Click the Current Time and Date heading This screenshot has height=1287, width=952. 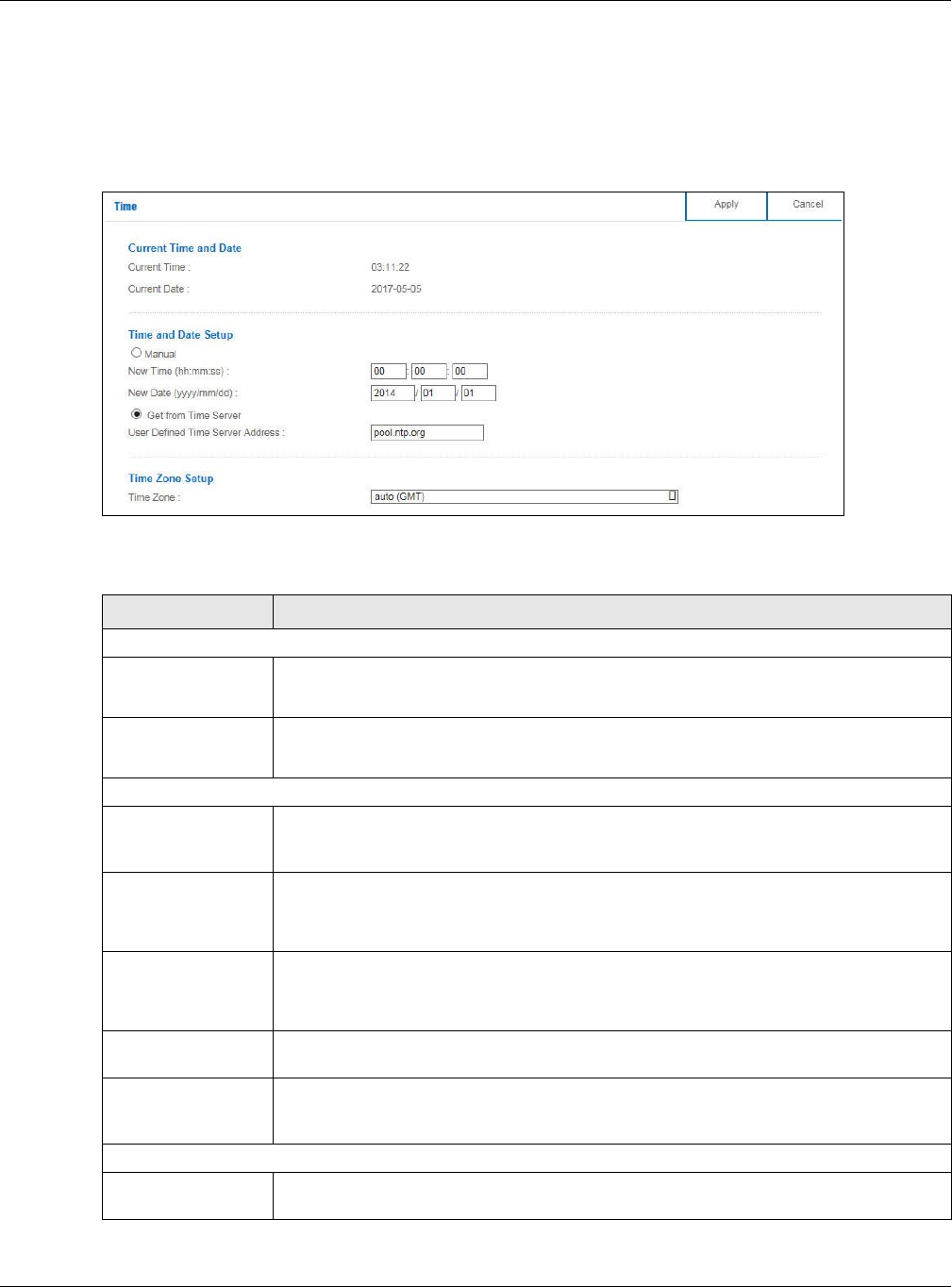(185, 248)
